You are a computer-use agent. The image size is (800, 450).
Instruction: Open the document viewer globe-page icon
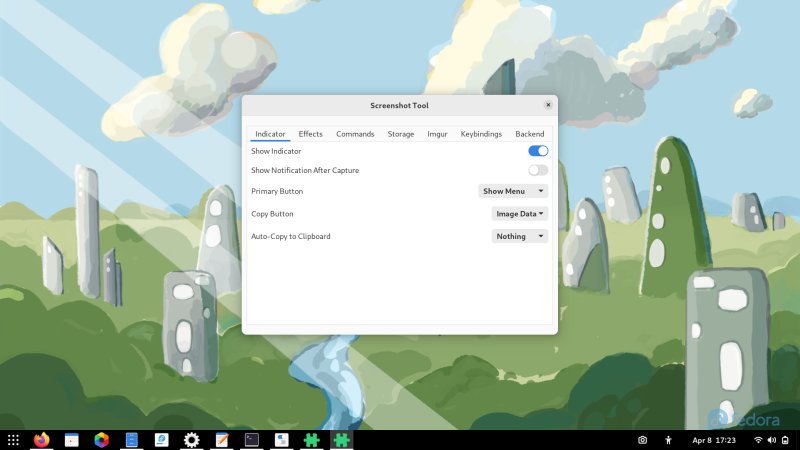pyautogui.click(x=162, y=440)
